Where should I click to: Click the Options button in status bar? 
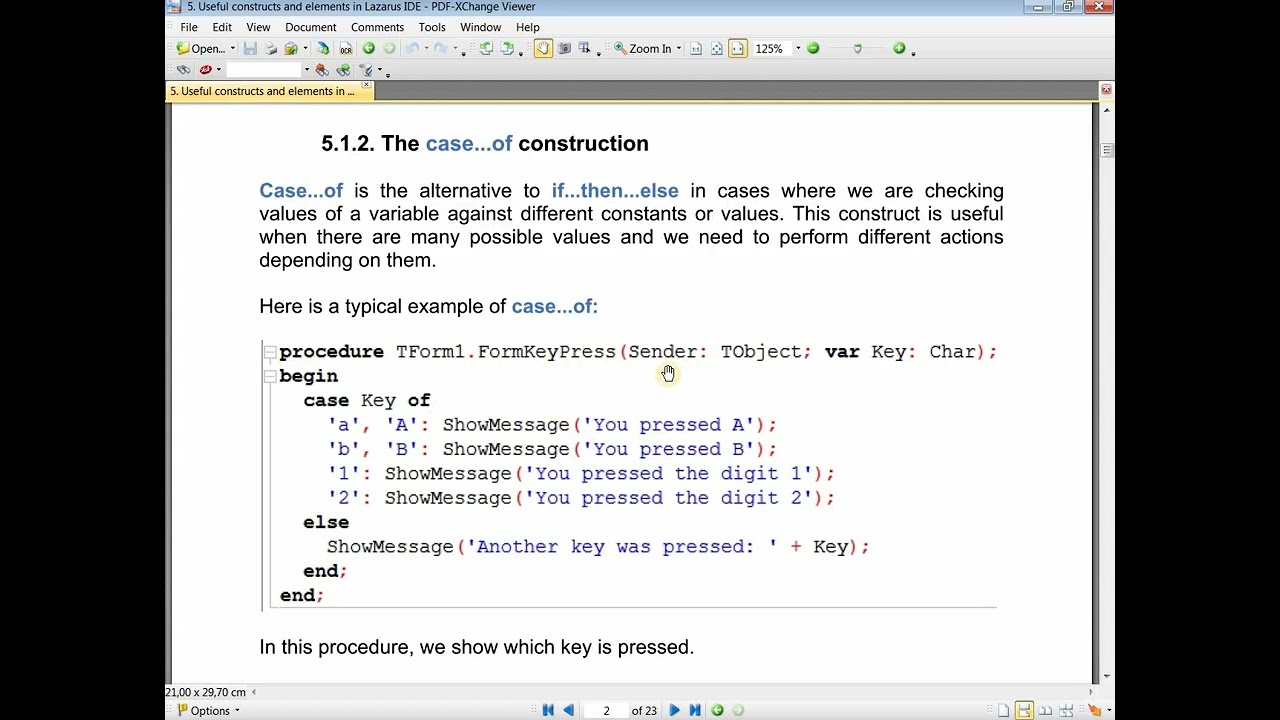pos(208,710)
